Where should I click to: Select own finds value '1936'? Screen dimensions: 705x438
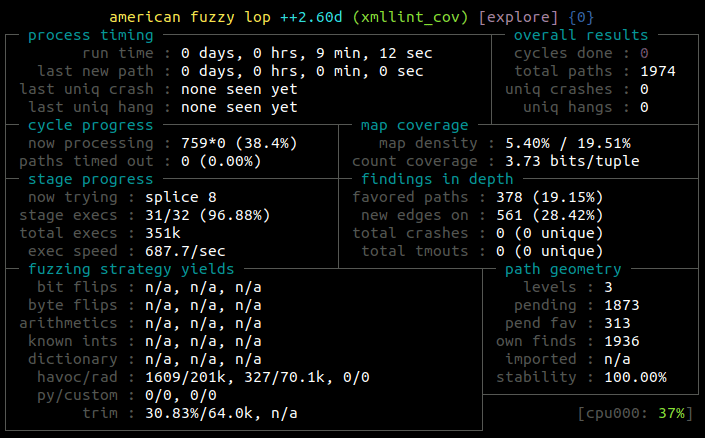pos(621,341)
